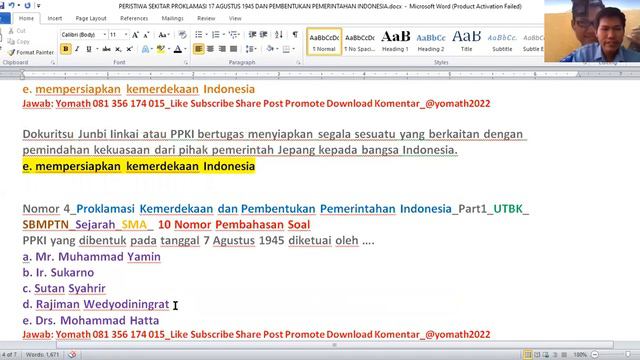Image resolution: width=640 pixels, height=360 pixels.
Task: Apply the No Spacing style
Action: 360,41
